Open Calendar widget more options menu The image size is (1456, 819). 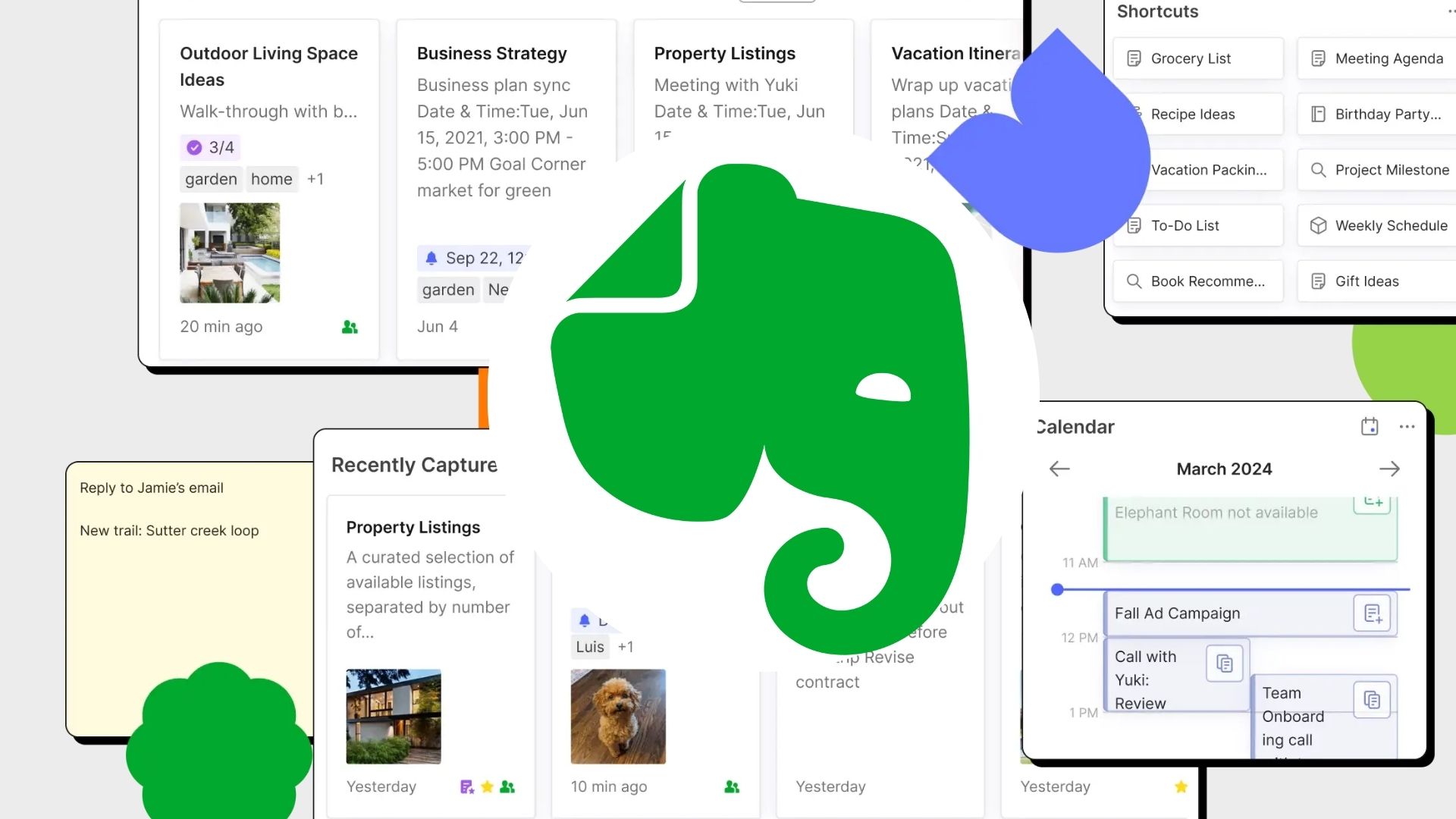[1407, 426]
